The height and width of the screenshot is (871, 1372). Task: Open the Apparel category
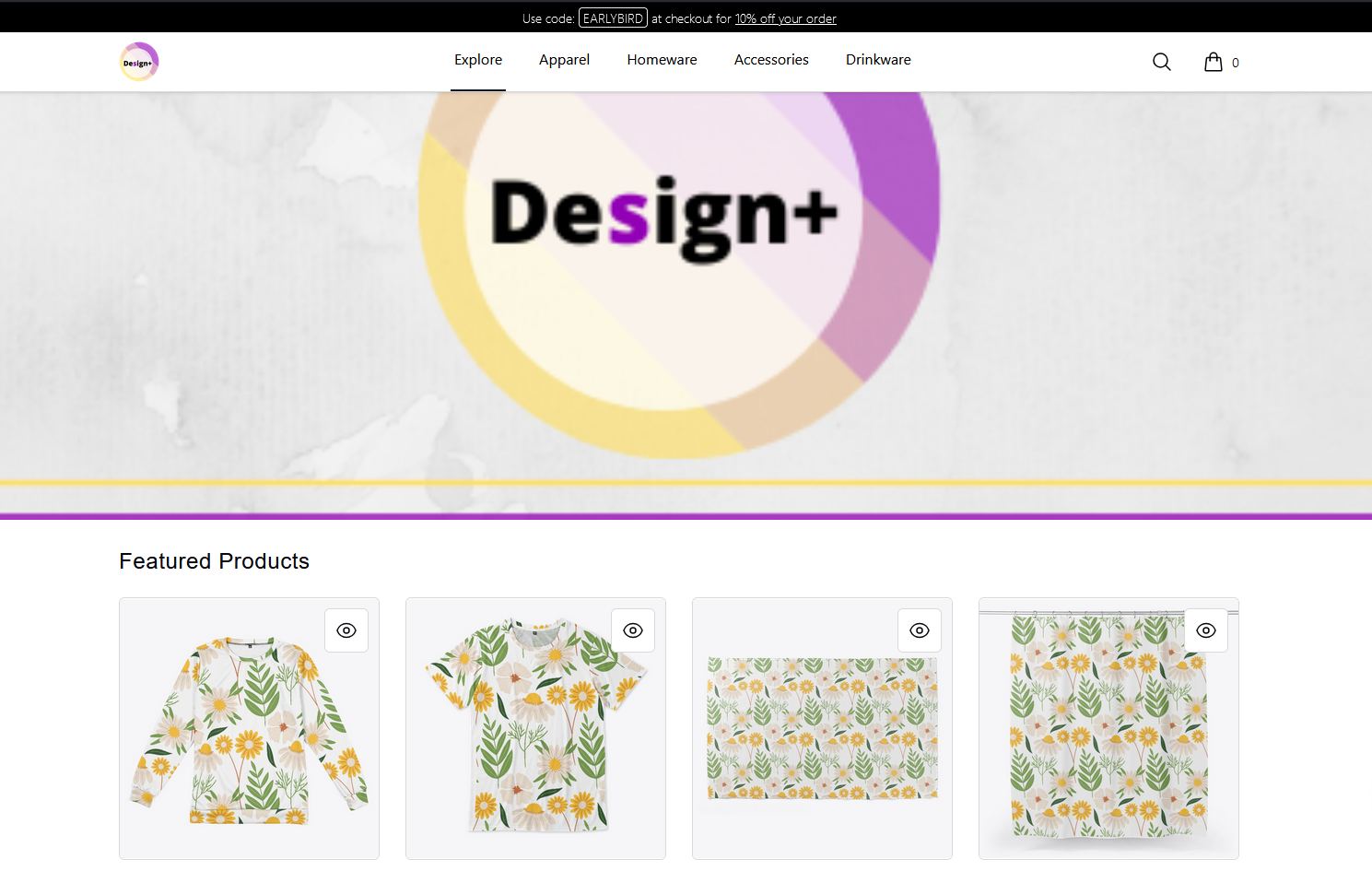click(564, 60)
